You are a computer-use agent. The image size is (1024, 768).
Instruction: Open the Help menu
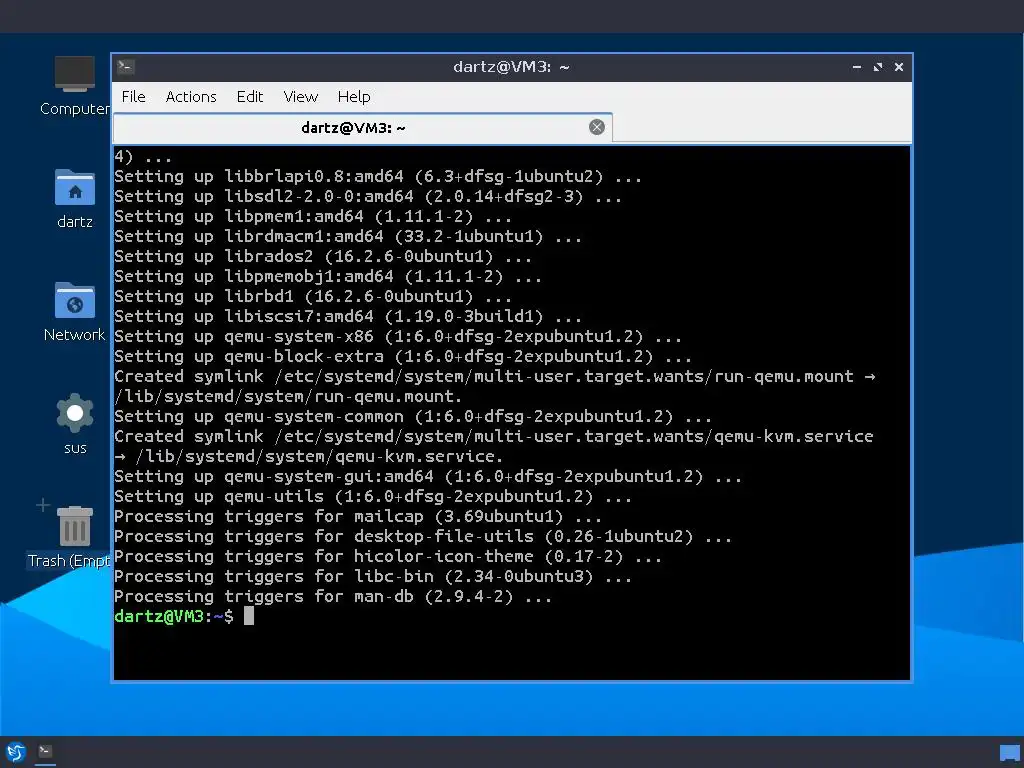point(354,97)
